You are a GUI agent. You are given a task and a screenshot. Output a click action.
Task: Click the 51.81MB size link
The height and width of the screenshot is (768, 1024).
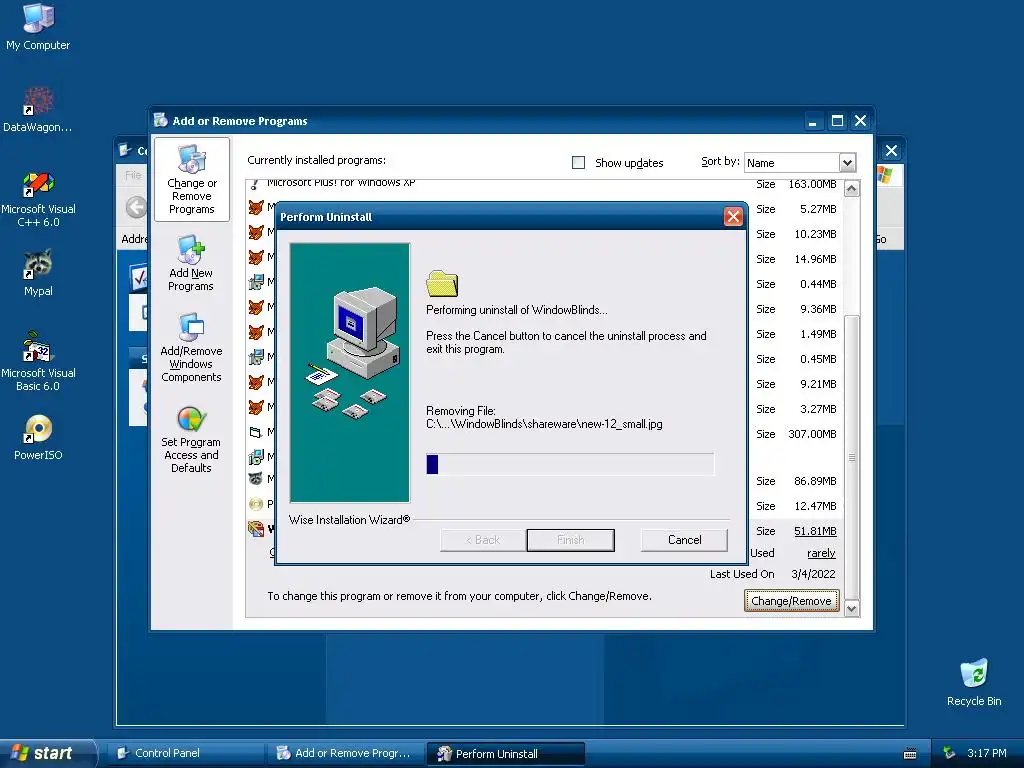point(815,531)
